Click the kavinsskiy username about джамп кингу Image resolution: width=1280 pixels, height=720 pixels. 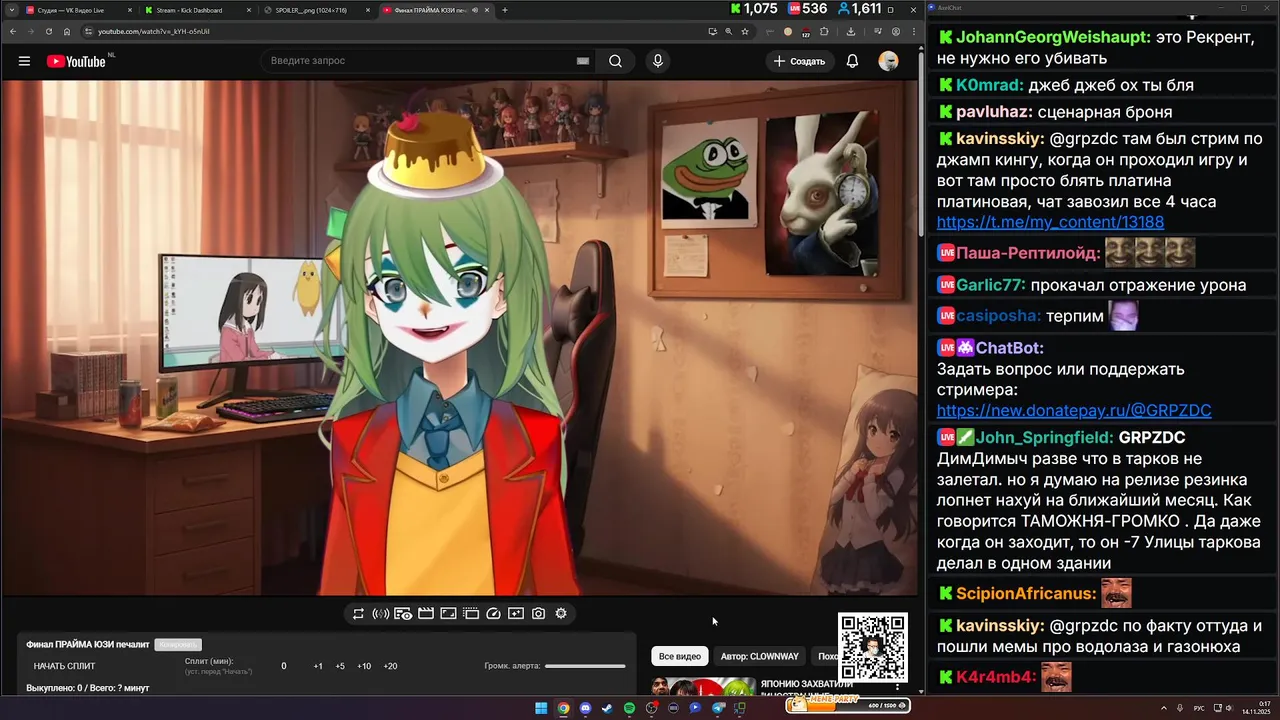tap(1000, 139)
